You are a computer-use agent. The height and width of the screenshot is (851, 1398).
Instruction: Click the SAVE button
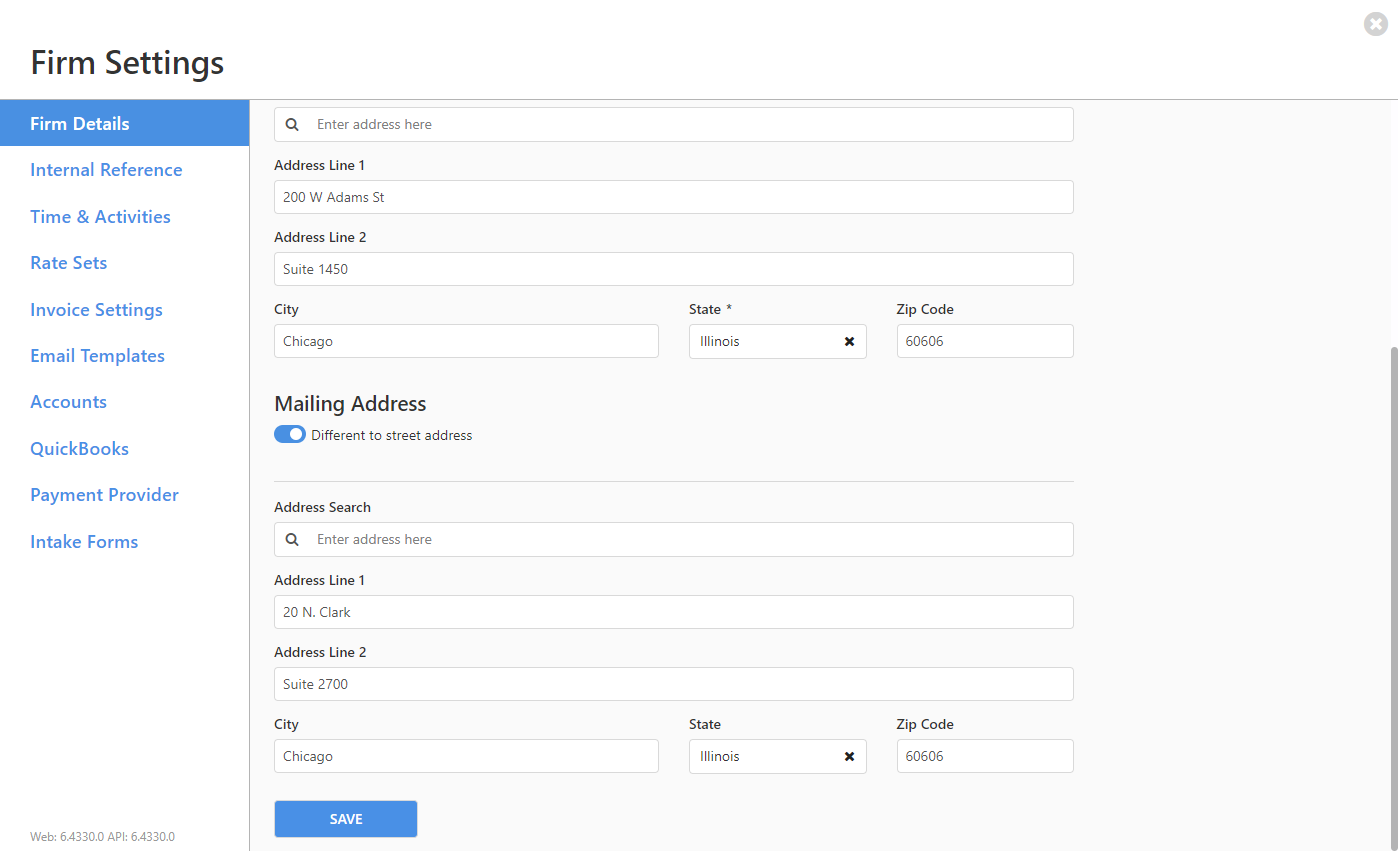pyautogui.click(x=345, y=818)
